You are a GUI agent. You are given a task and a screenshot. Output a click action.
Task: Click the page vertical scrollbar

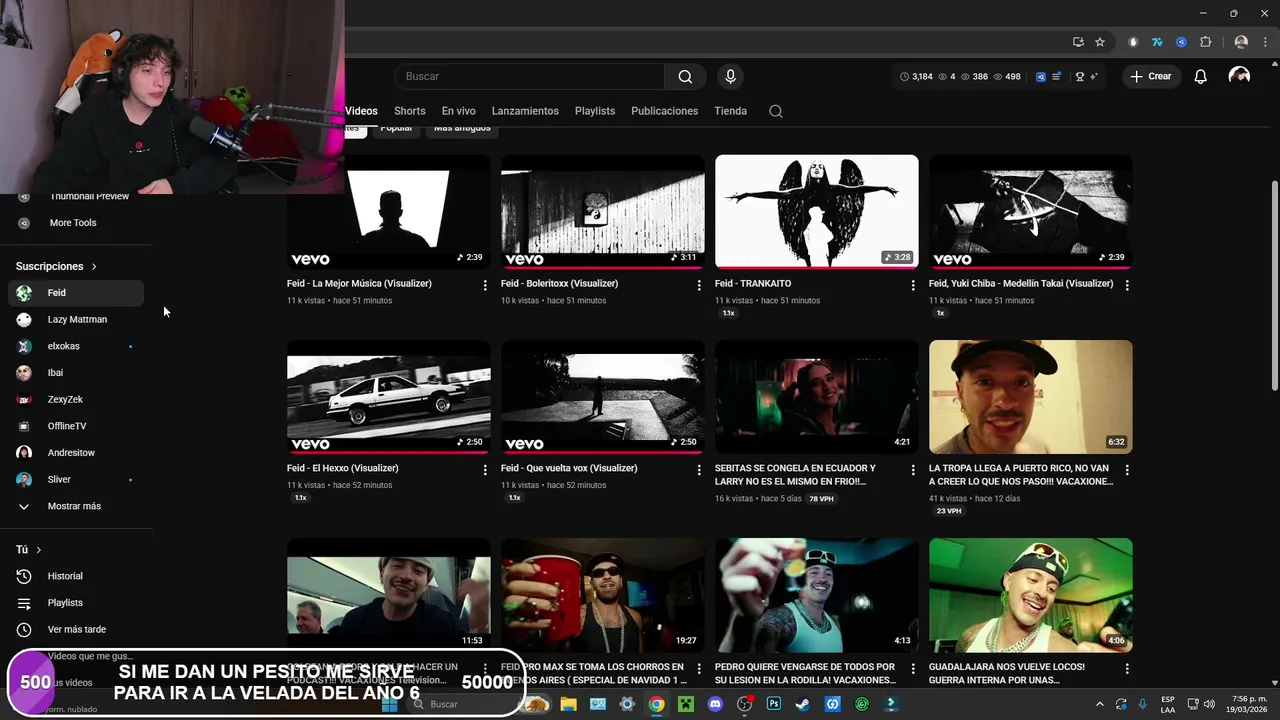coord(1274,285)
